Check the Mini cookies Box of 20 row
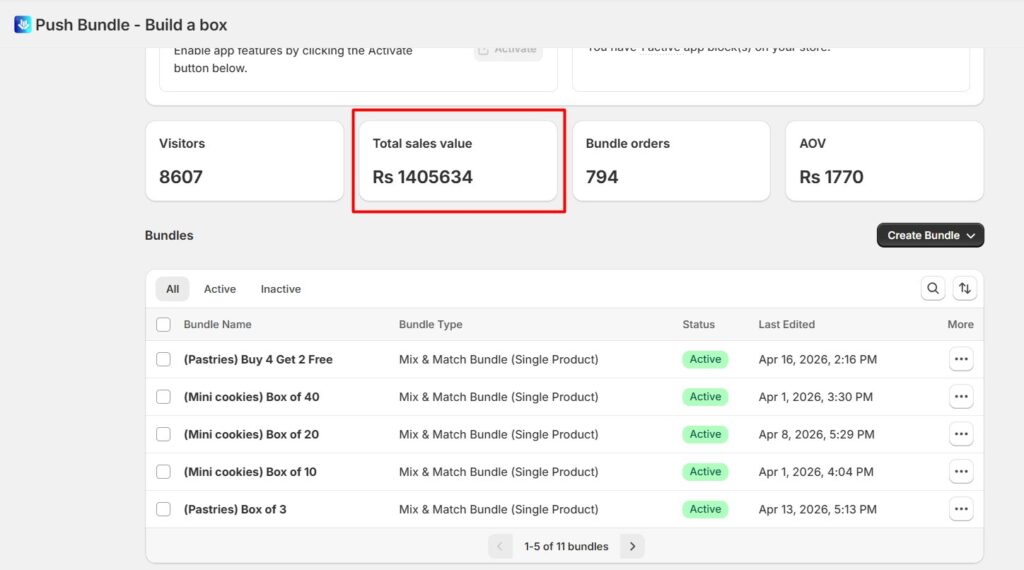This screenshot has width=1024, height=570. (163, 434)
